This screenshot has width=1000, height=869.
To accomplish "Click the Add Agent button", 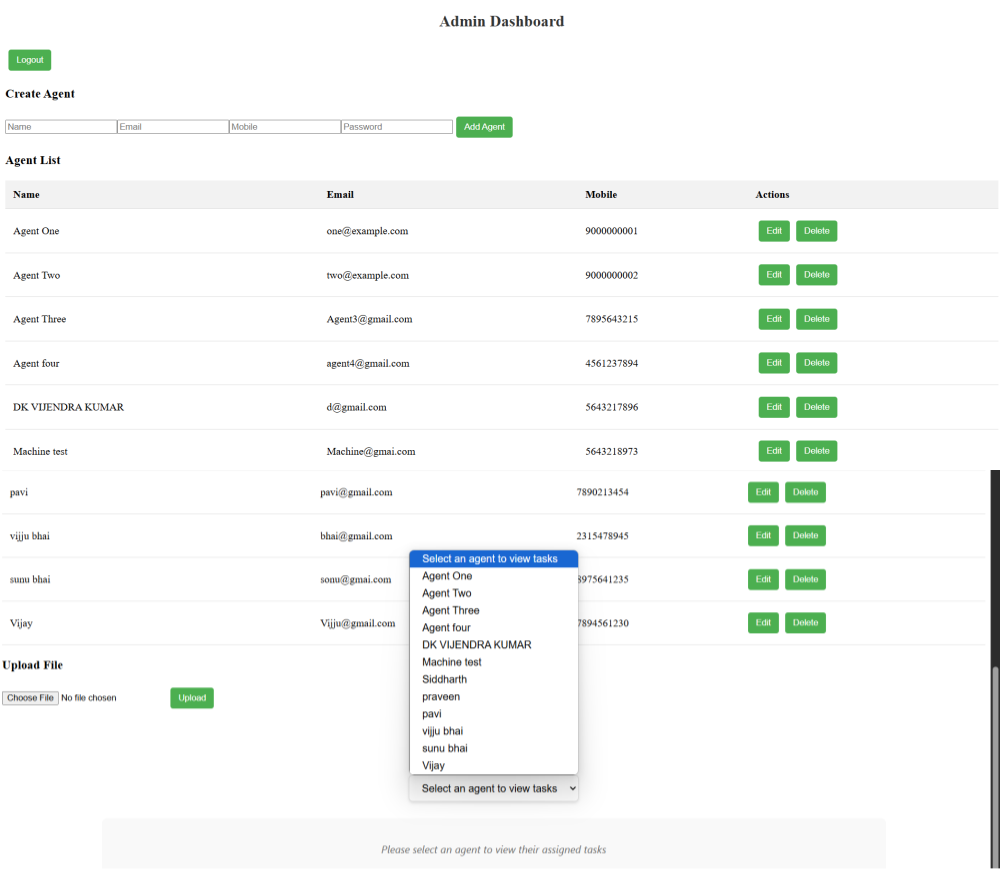I will point(484,127).
